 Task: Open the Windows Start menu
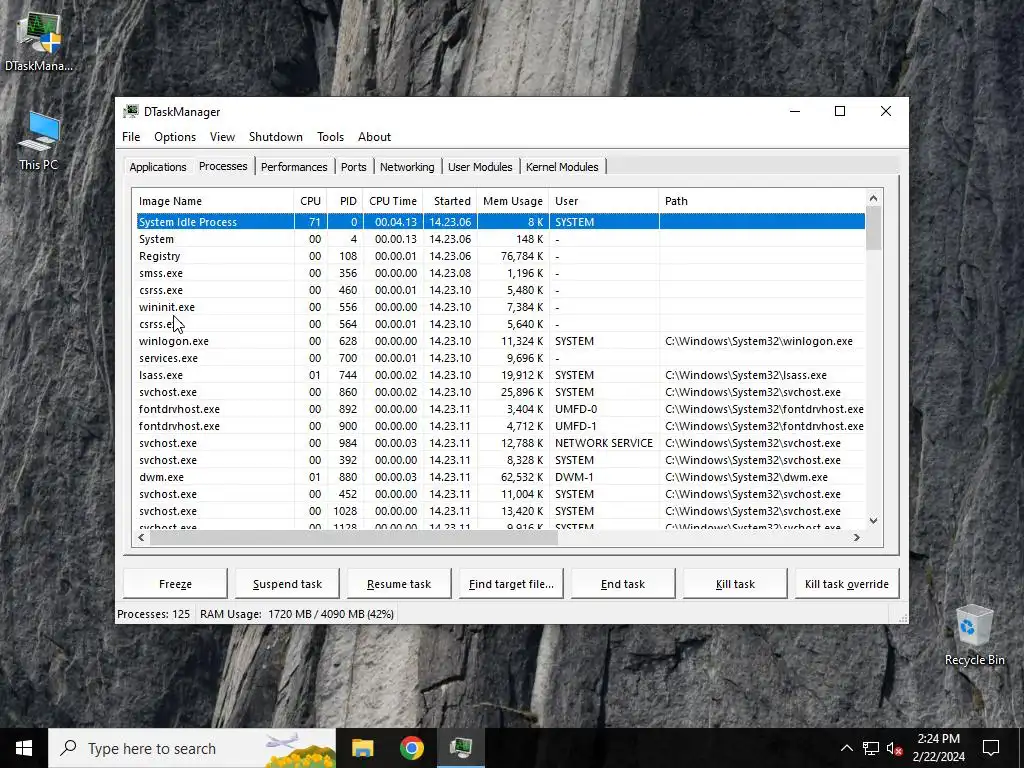coord(24,748)
